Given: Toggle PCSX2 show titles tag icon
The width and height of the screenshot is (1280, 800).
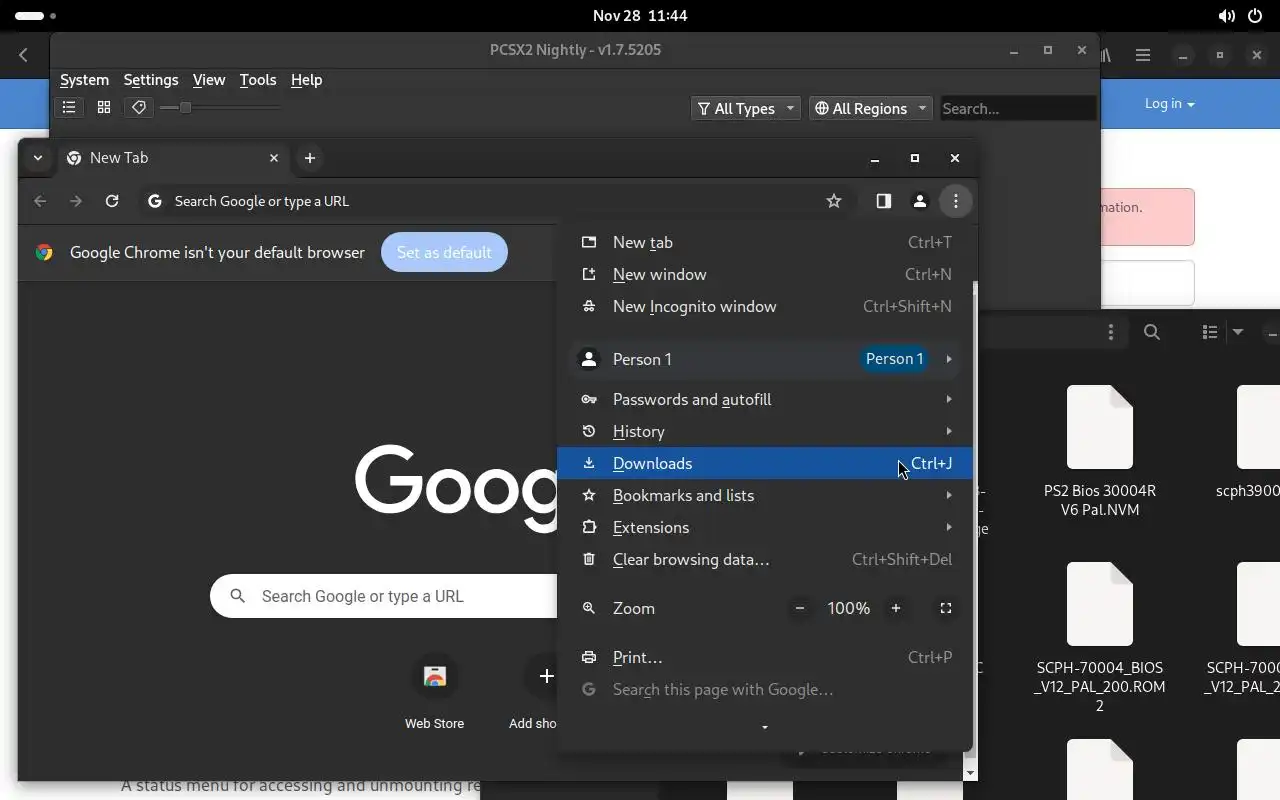Looking at the screenshot, I should click(x=139, y=108).
